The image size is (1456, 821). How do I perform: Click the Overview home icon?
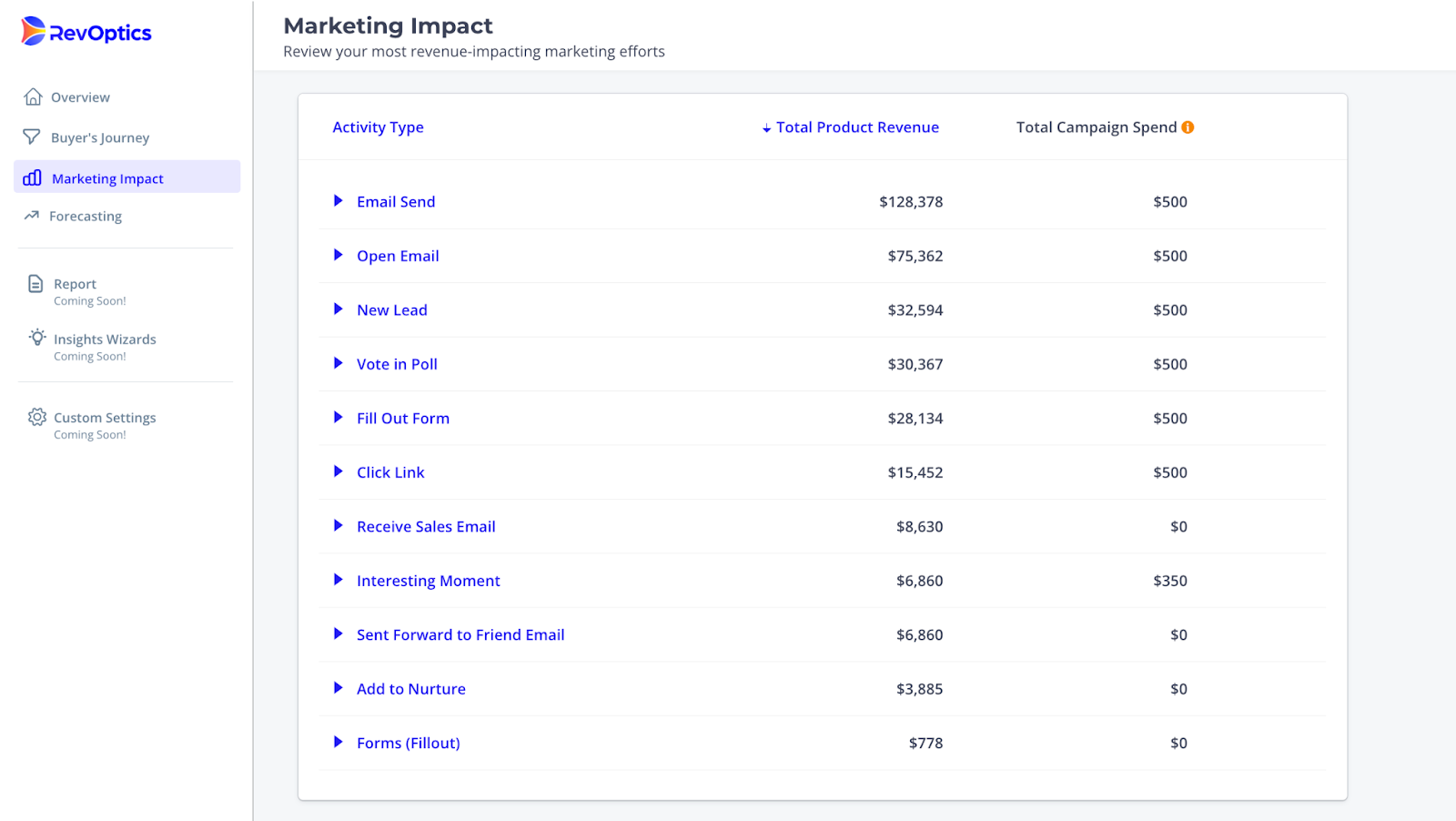tap(34, 97)
